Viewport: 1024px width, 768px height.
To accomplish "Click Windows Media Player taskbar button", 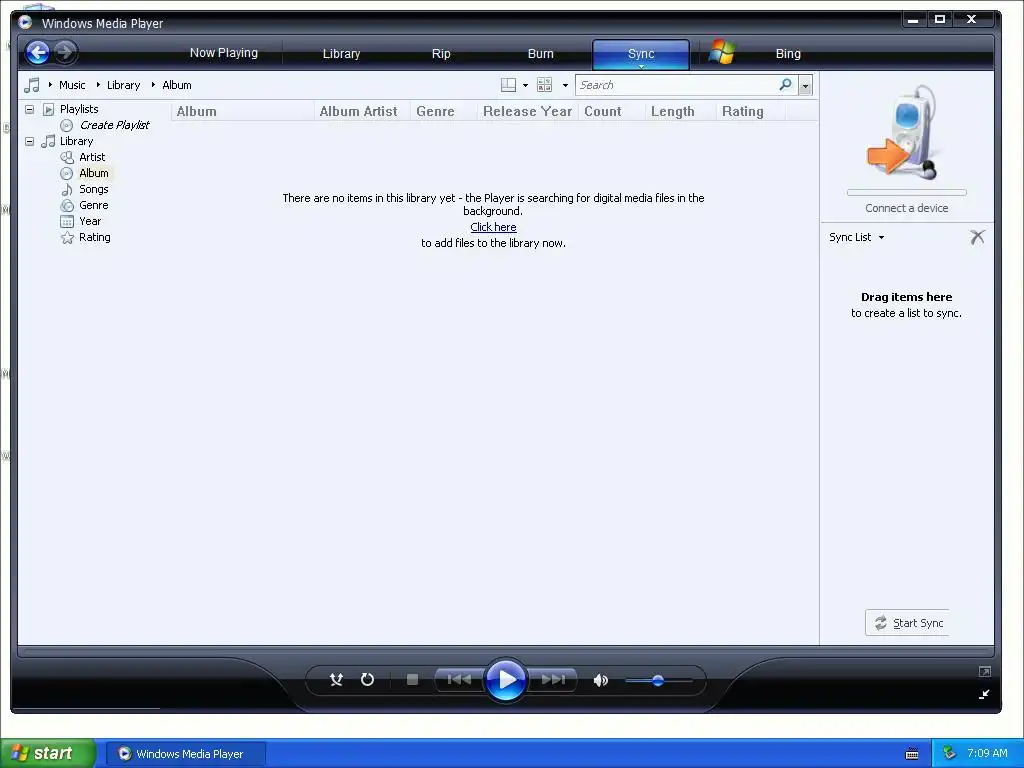I will pyautogui.click(x=185, y=754).
